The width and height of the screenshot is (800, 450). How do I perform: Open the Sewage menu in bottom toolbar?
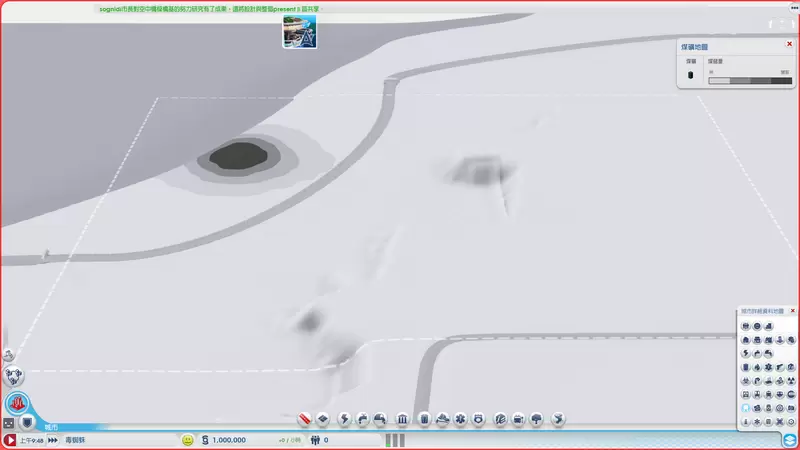(x=380, y=419)
